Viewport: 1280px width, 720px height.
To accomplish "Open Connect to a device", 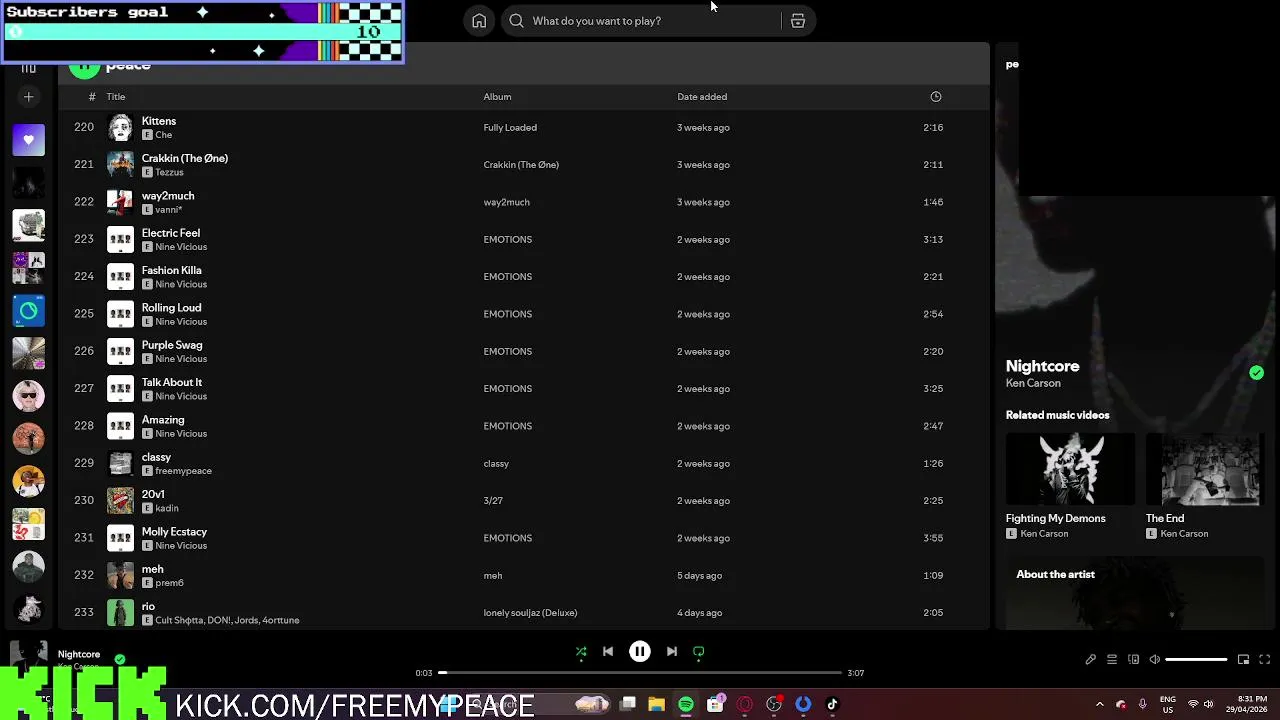I will pyautogui.click(x=1133, y=660).
